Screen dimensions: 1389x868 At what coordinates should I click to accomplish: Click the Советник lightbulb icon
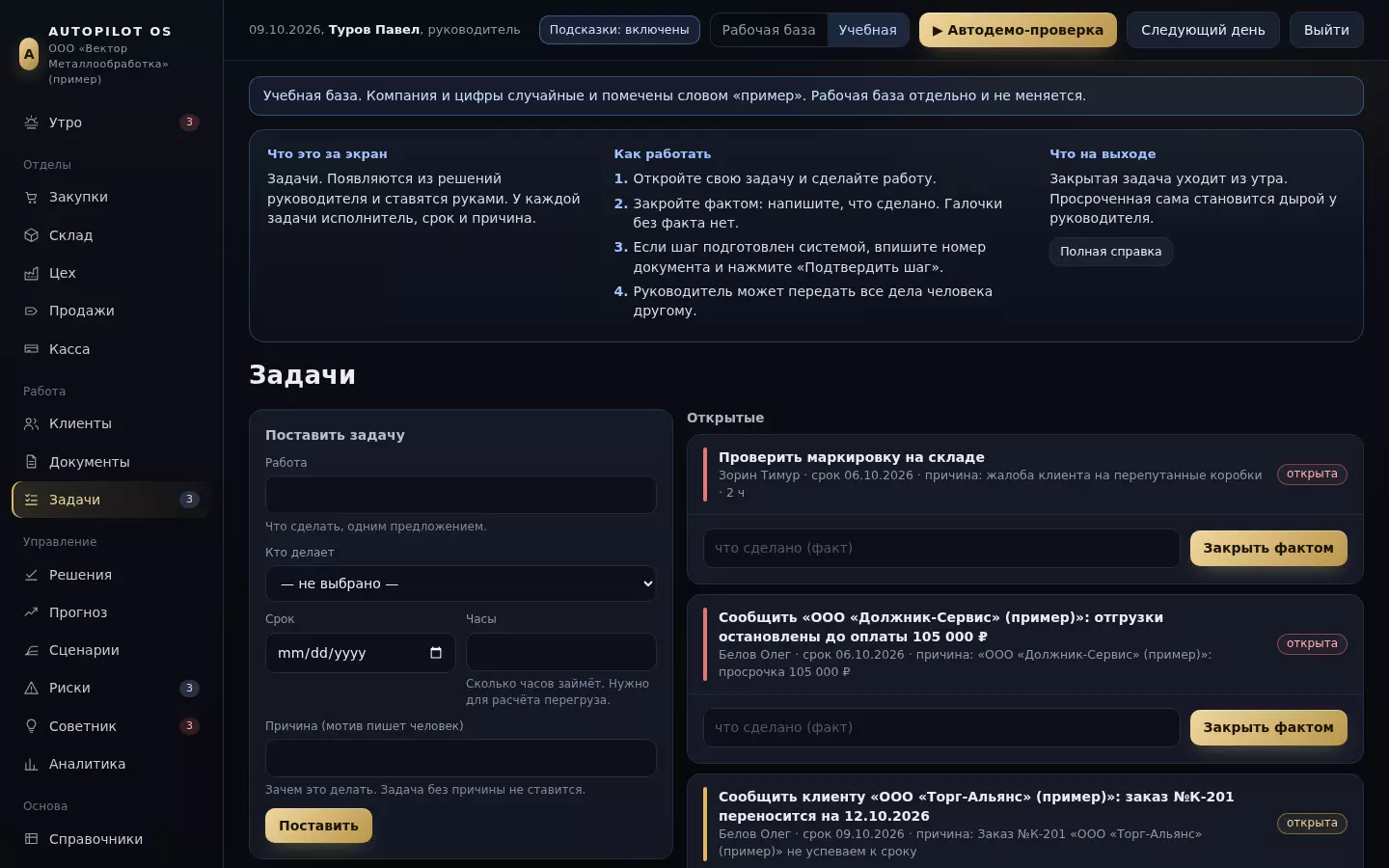[x=31, y=726]
